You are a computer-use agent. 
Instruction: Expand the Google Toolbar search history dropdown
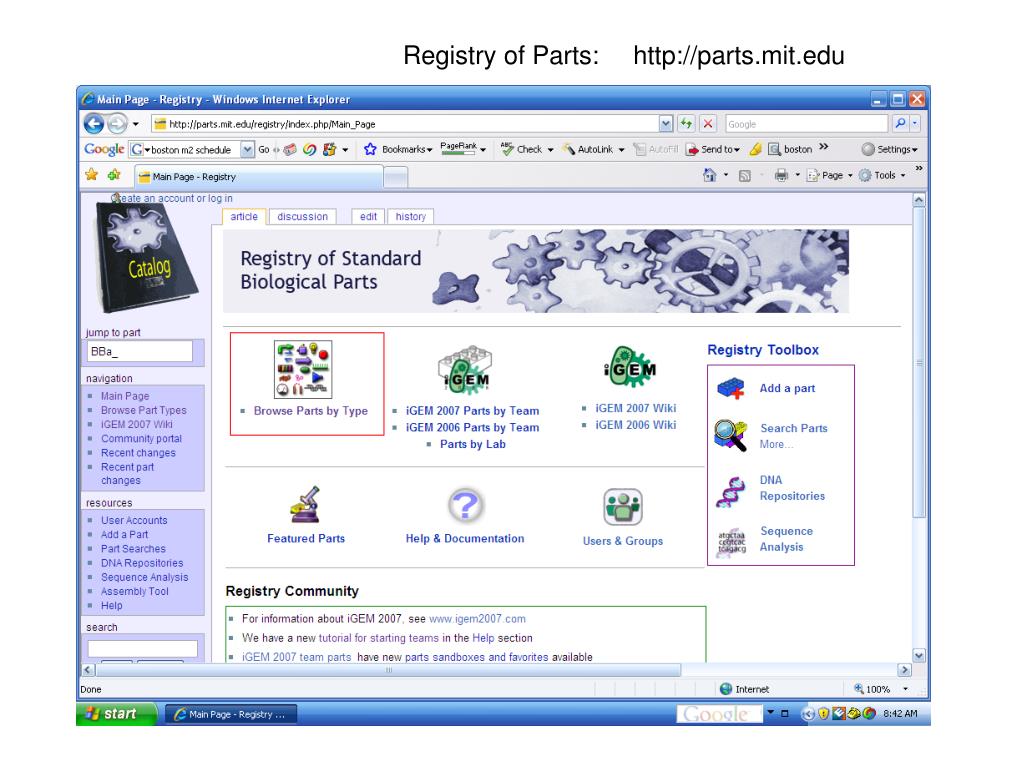[x=248, y=150]
